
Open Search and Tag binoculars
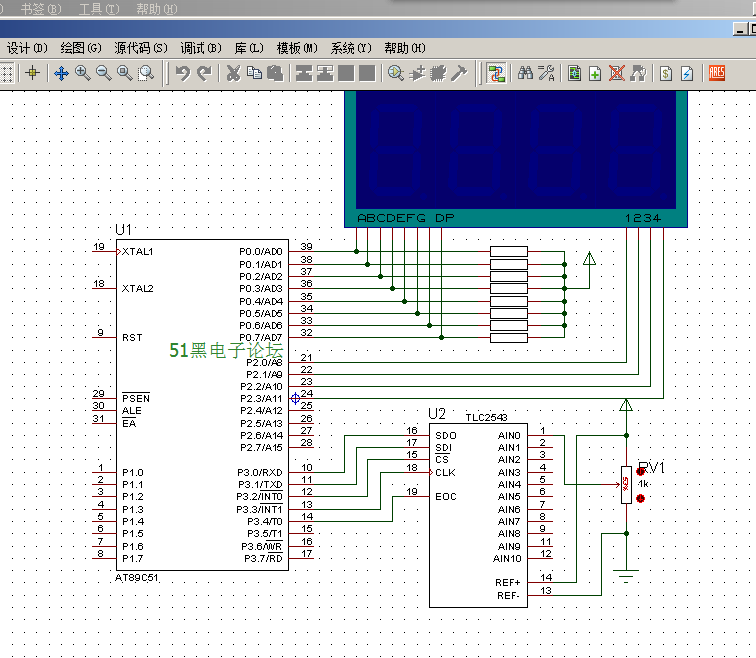(x=525, y=73)
